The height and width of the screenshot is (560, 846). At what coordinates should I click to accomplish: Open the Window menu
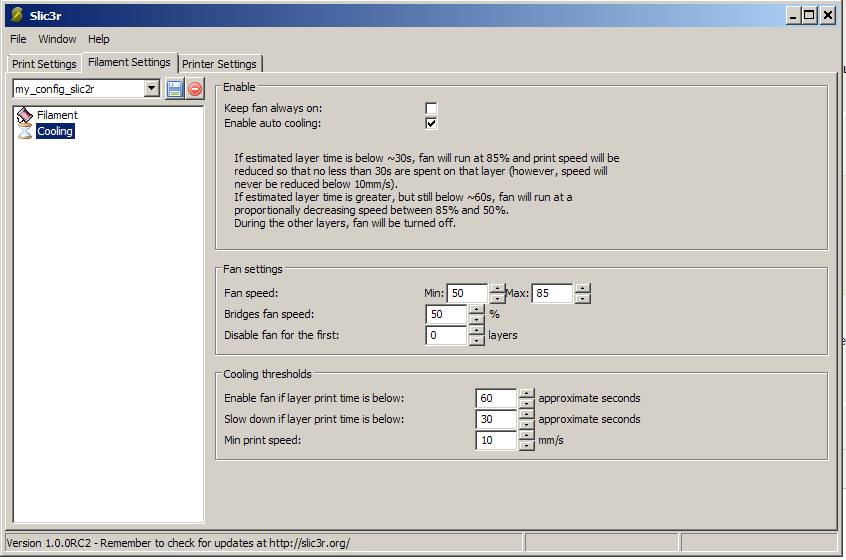pyautogui.click(x=57, y=39)
